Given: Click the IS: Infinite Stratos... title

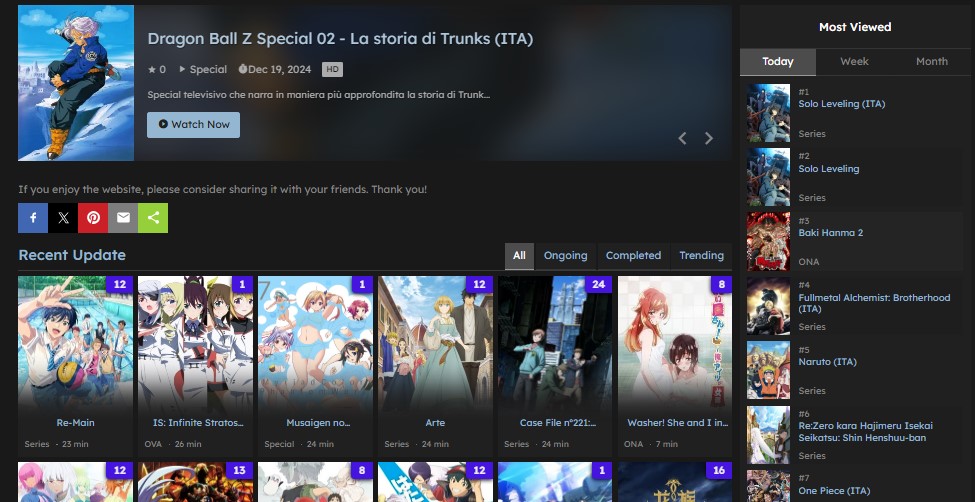Looking at the screenshot, I should [198, 422].
